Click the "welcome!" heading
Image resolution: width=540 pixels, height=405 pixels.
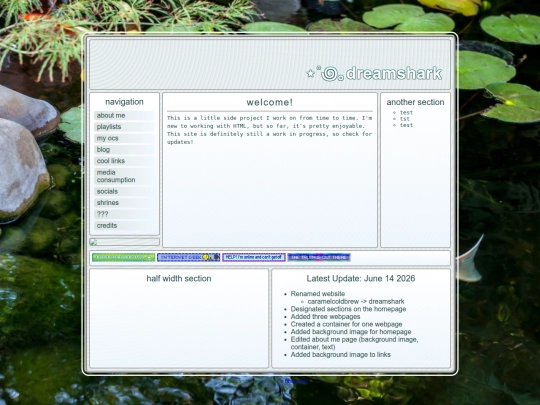270,102
